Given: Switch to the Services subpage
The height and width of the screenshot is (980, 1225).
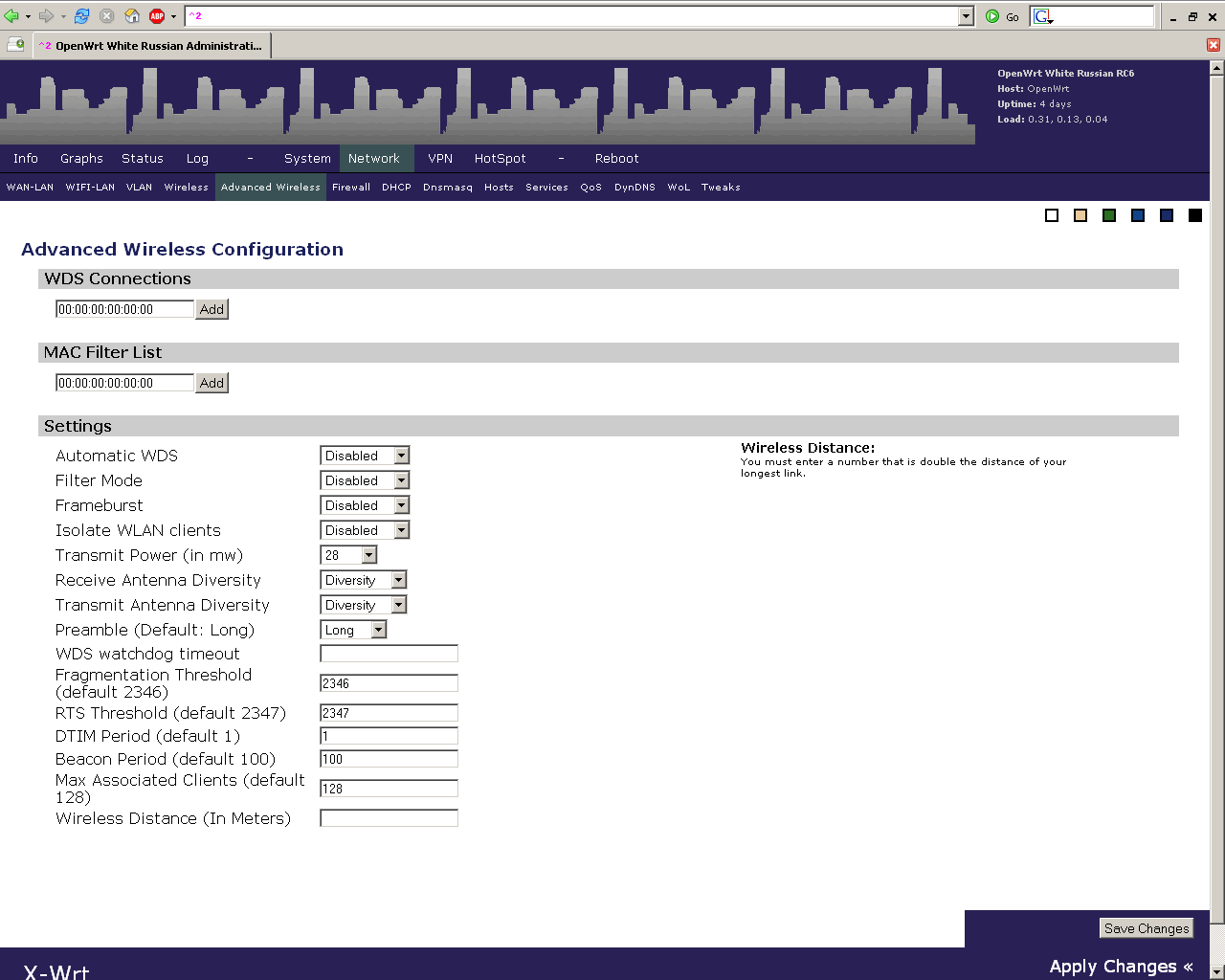Looking at the screenshot, I should (546, 188).
